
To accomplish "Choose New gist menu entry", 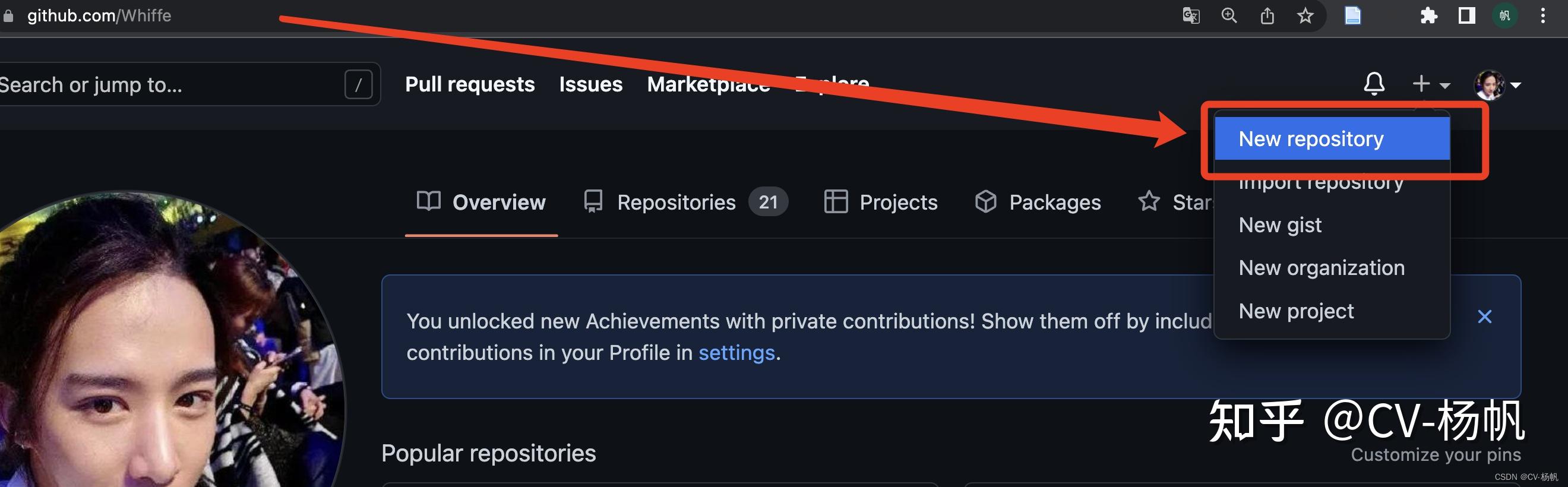I will [1280, 225].
